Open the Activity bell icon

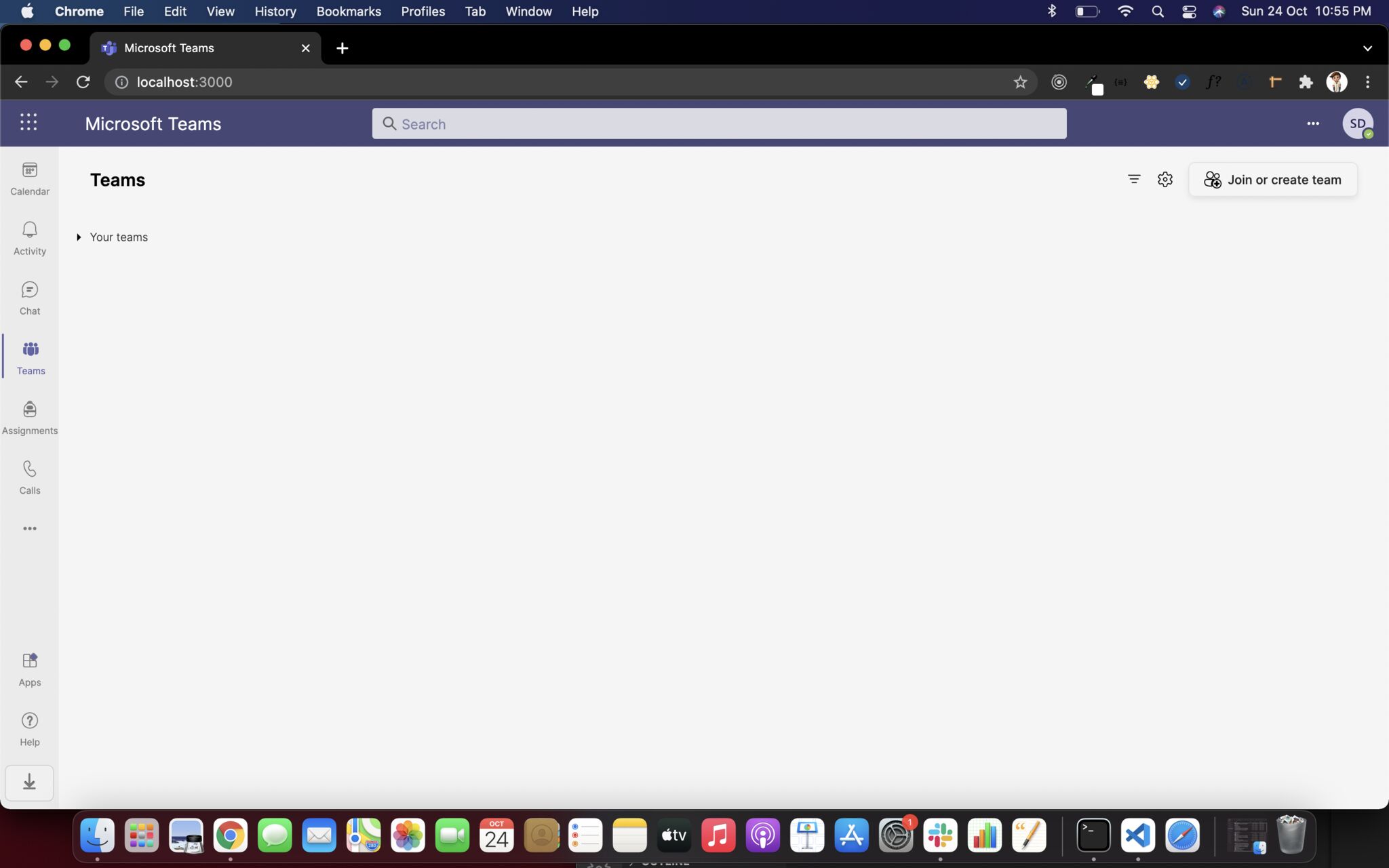[30, 238]
